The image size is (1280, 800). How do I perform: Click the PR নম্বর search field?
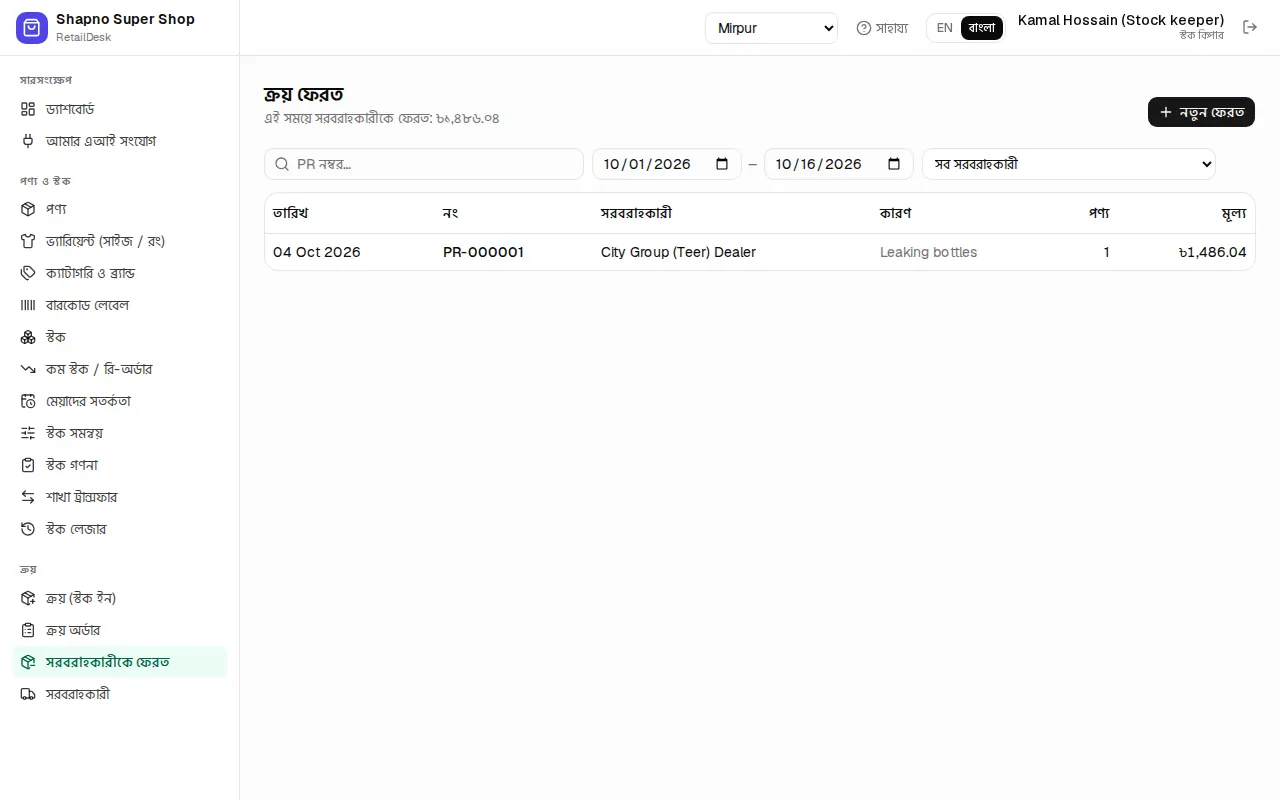pyautogui.click(x=424, y=164)
